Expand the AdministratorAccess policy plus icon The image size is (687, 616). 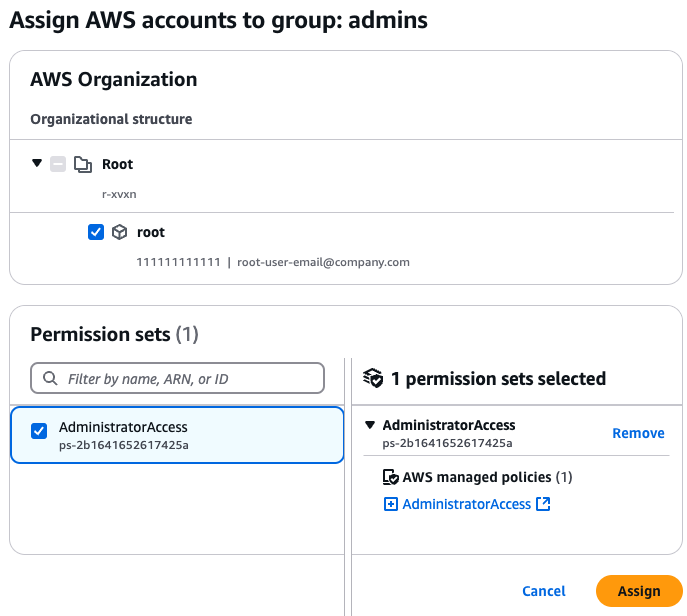click(x=391, y=504)
